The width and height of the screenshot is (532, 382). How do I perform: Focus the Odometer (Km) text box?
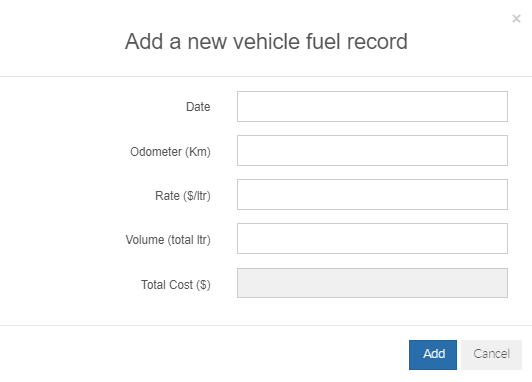coord(372,150)
